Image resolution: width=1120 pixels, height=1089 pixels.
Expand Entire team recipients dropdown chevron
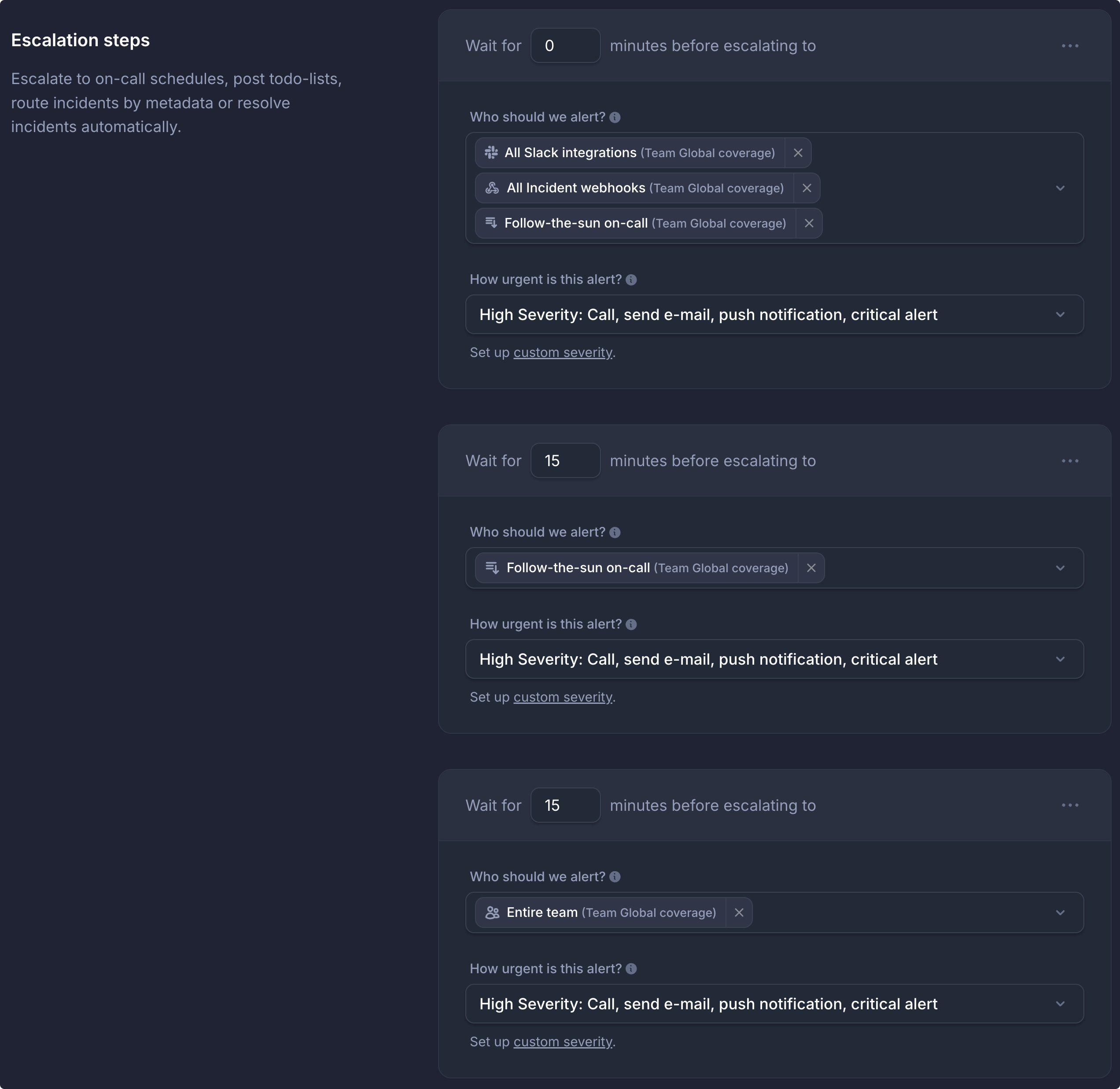point(1060,912)
